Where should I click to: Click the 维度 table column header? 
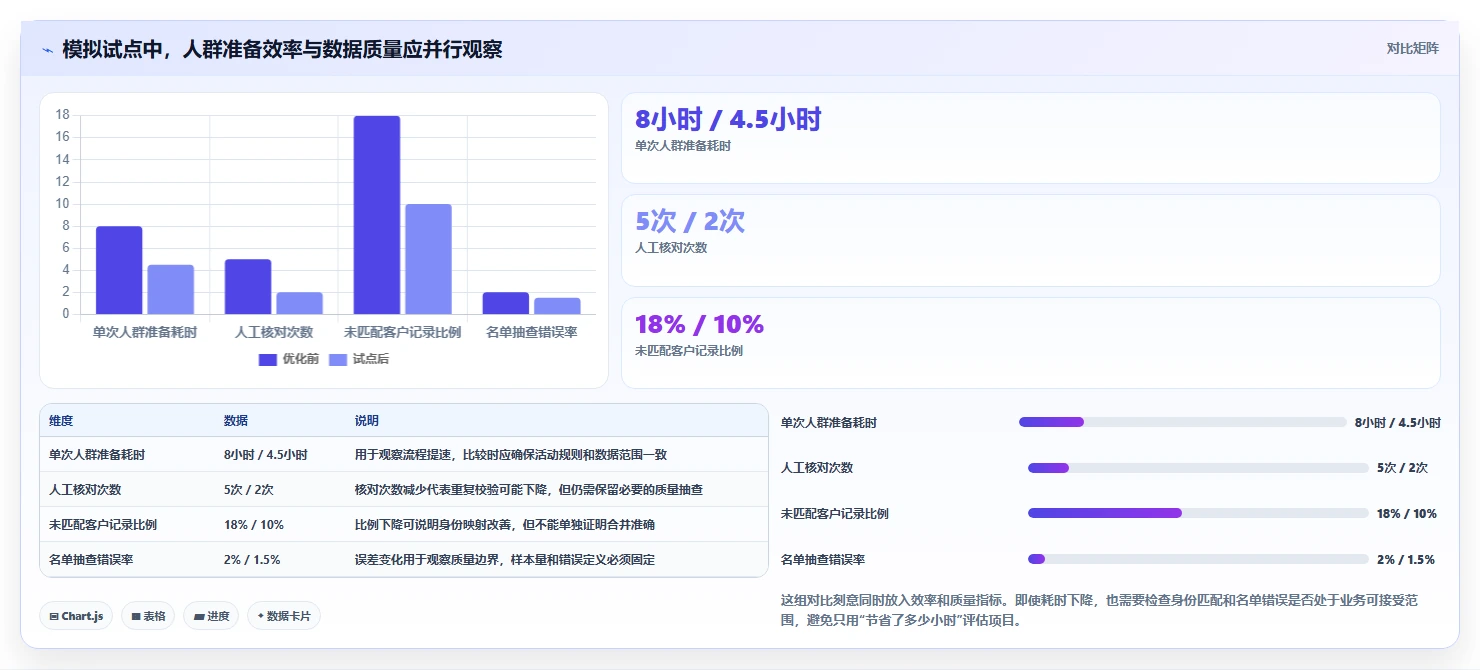click(61, 421)
